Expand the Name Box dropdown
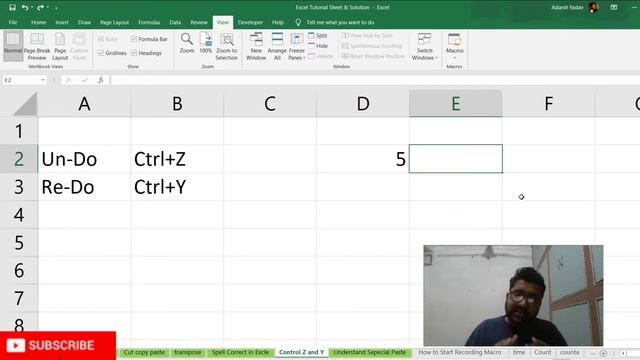Viewport: 640px width, 360px height. [43, 80]
